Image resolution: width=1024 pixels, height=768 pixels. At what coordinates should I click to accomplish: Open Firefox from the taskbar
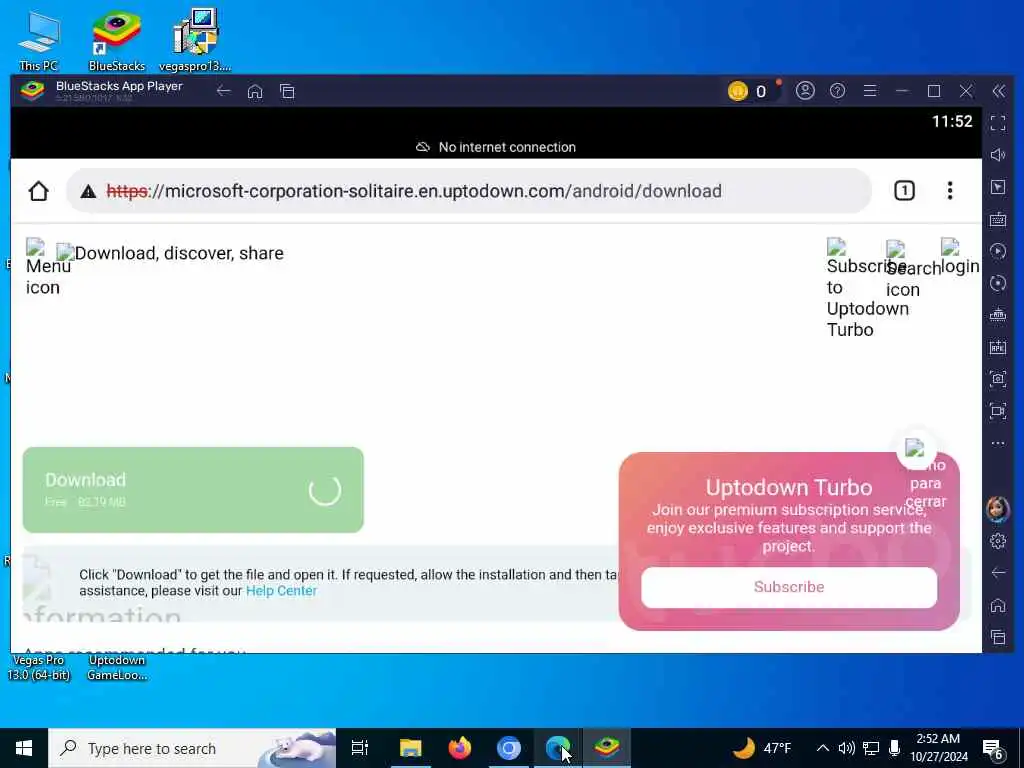(460, 748)
